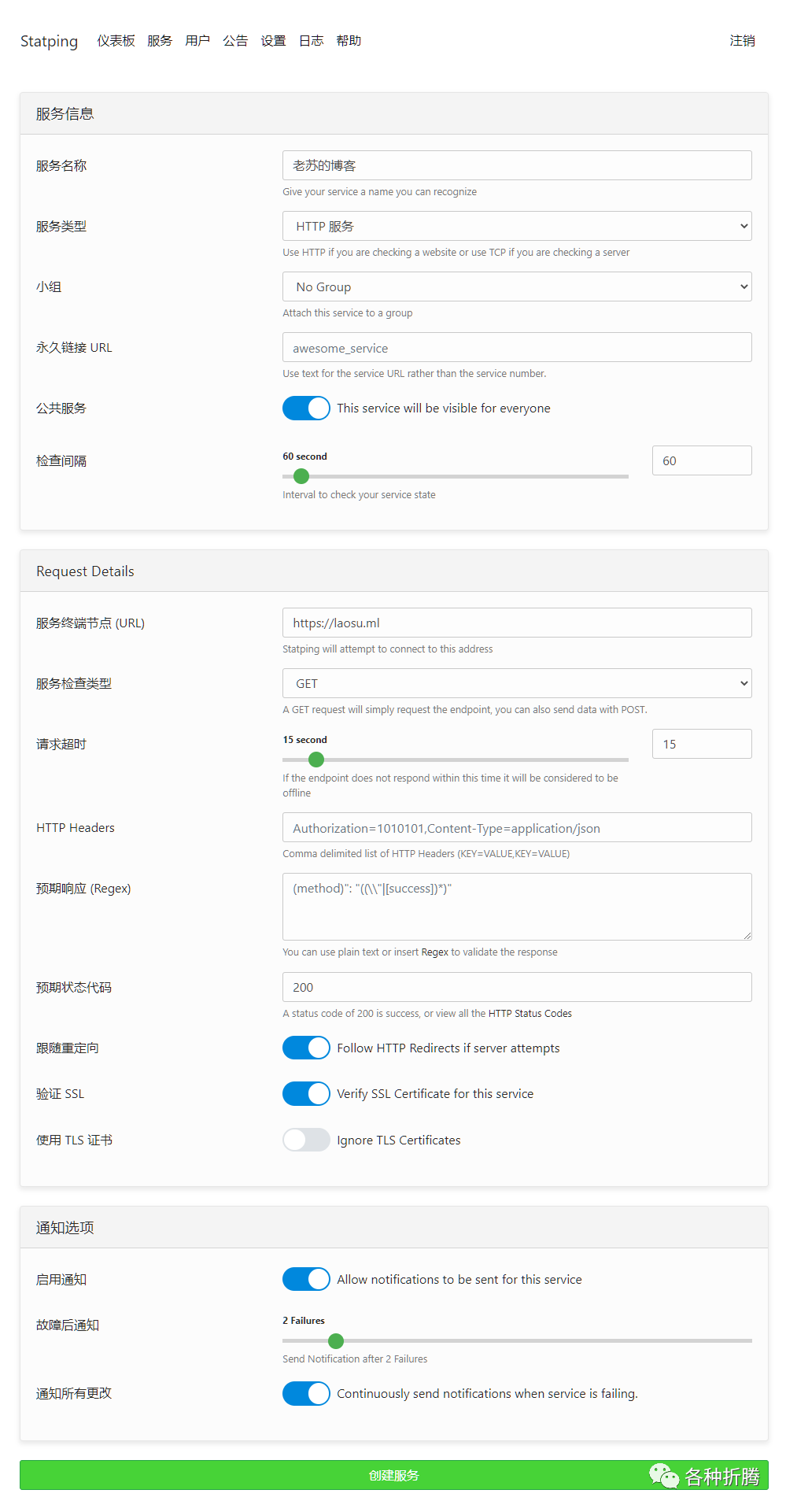Focus the expected status code field

[x=516, y=987]
